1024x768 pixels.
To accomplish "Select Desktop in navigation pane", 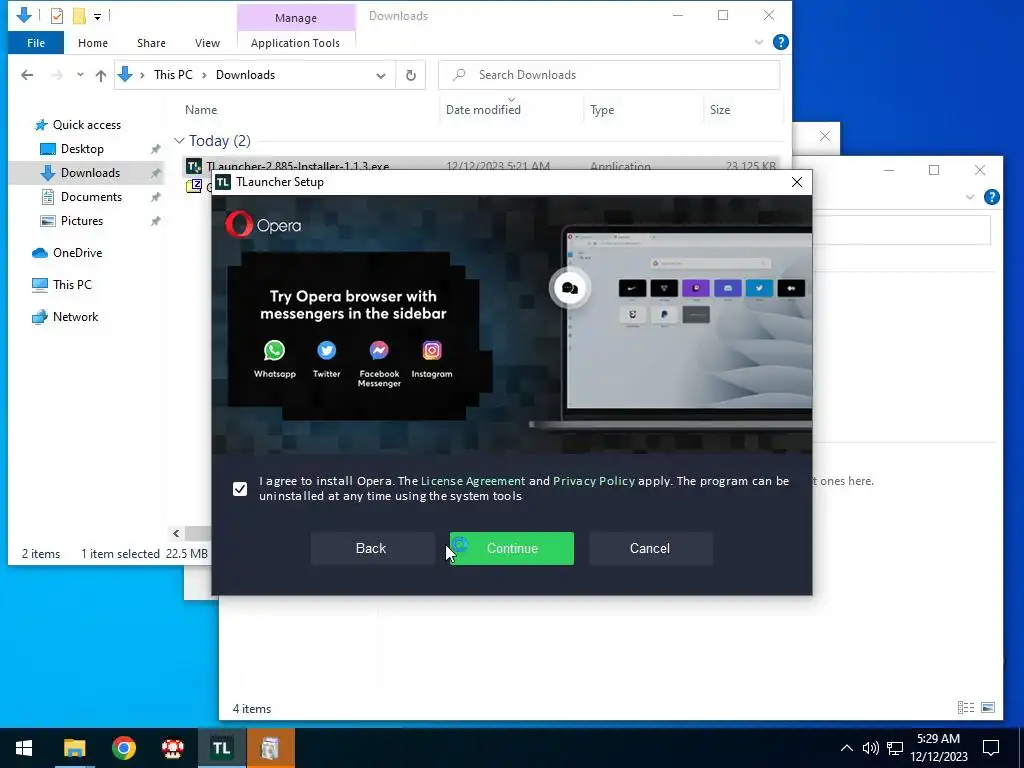I will pyautogui.click(x=82, y=149).
